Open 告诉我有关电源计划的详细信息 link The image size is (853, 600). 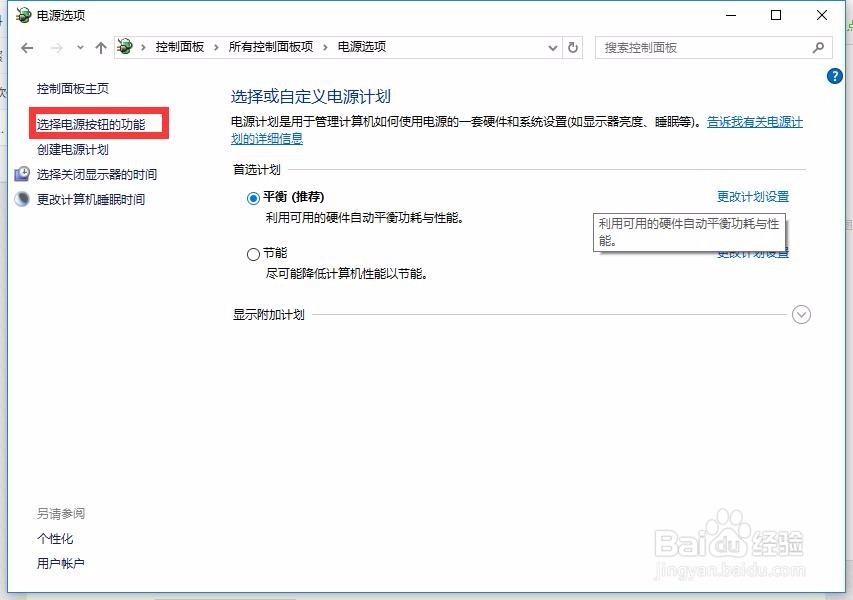(755, 122)
